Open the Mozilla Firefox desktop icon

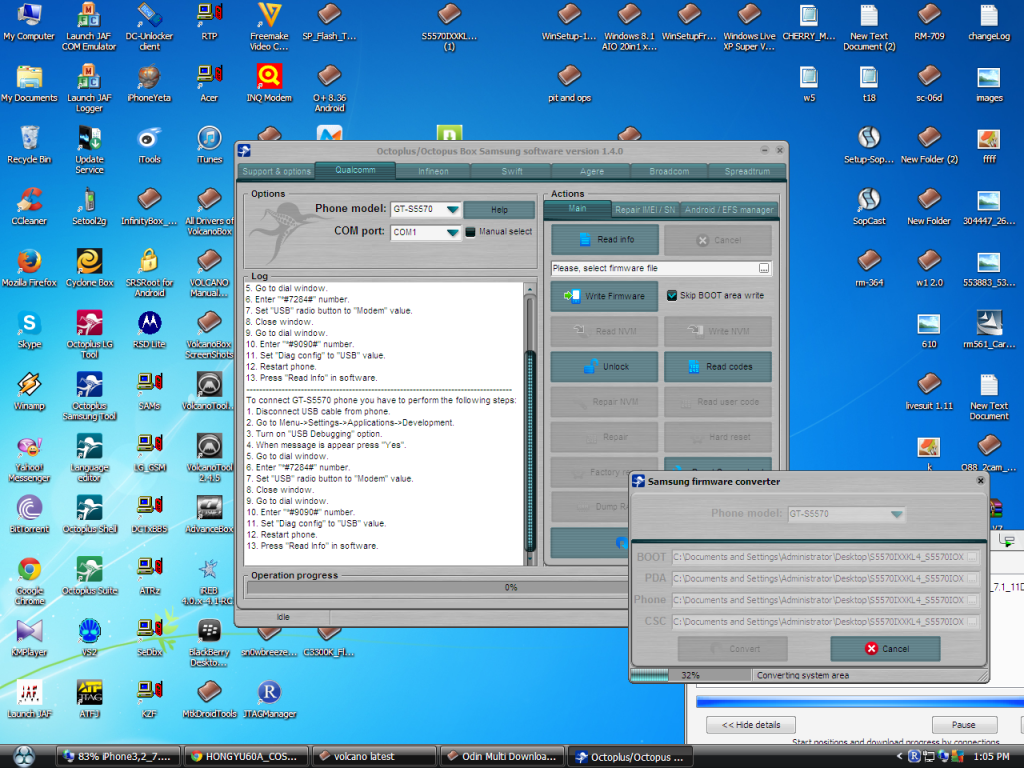coord(29,268)
